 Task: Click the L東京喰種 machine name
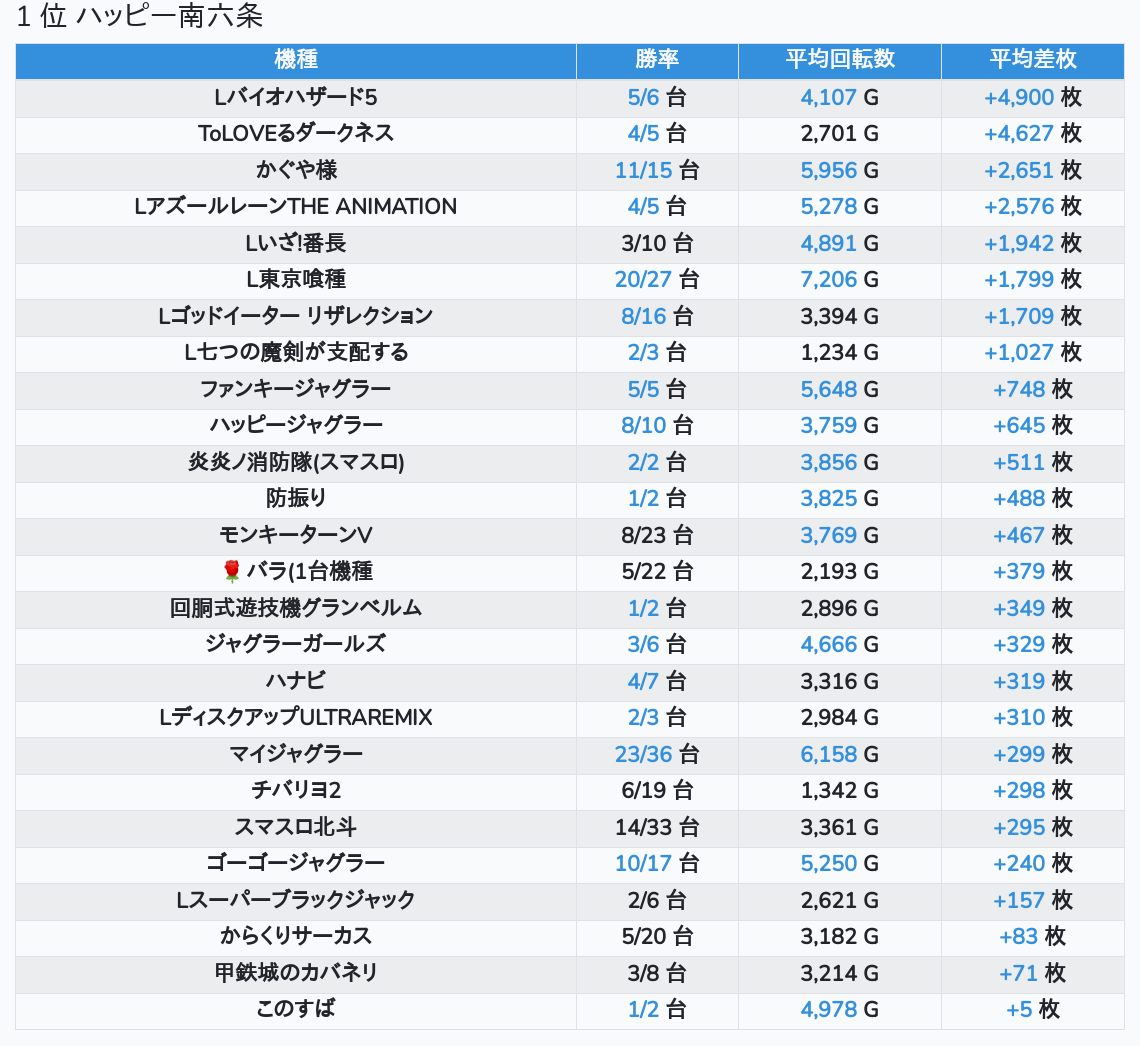(296, 279)
